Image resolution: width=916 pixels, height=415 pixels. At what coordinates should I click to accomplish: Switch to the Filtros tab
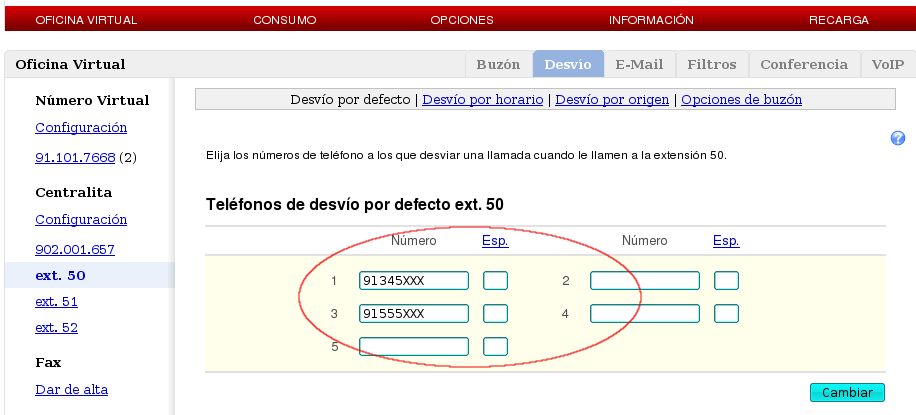pos(712,64)
